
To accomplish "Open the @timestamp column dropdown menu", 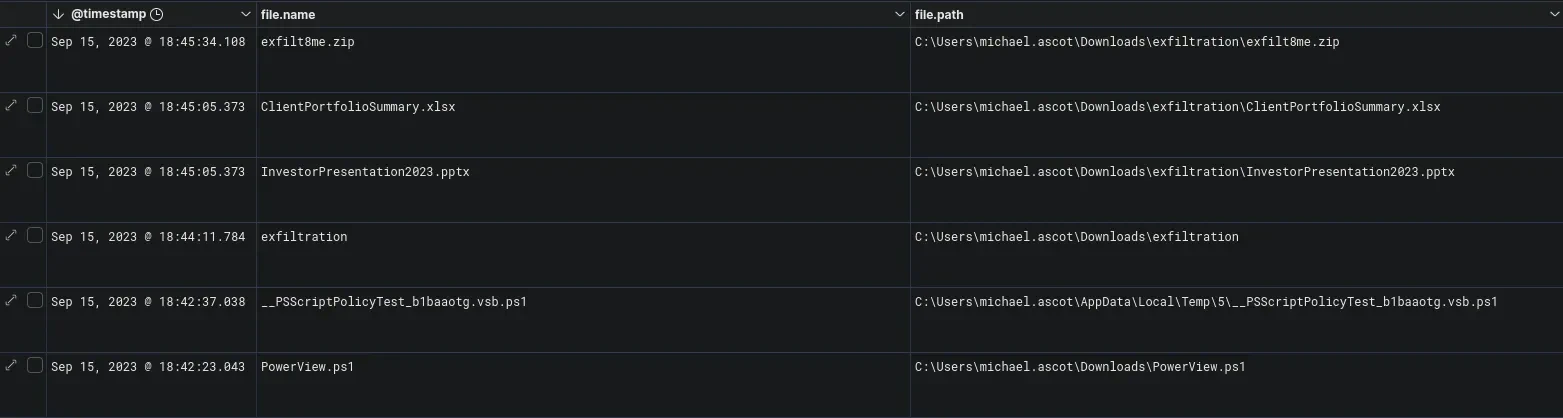I will (246, 15).
